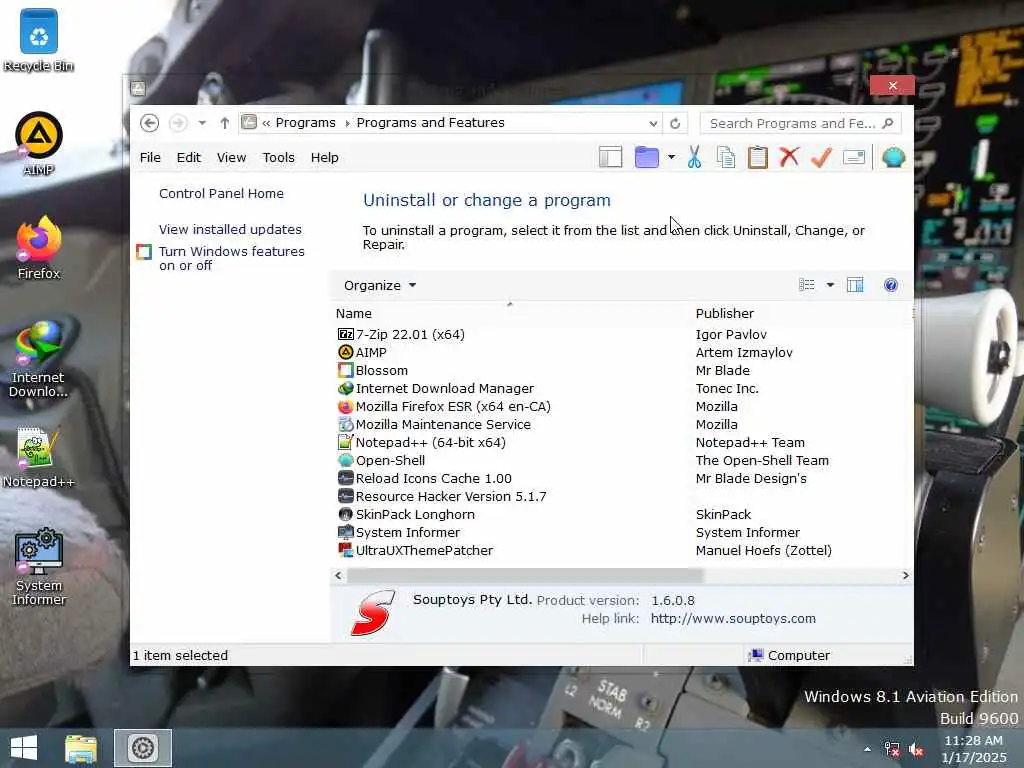Expand the folder toolbar dropdown arrow

pos(671,157)
